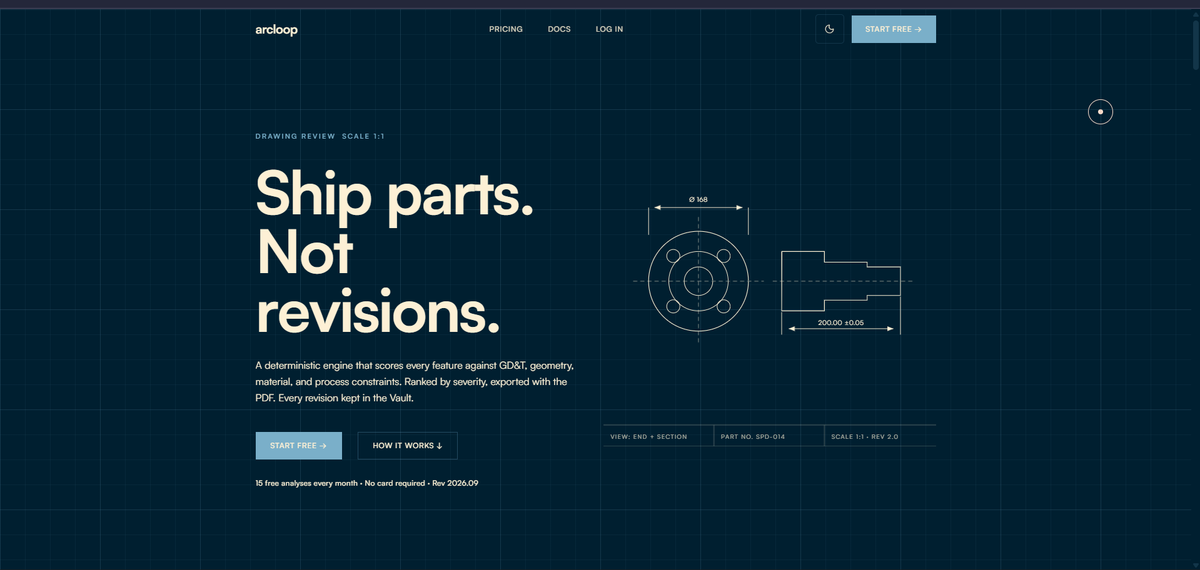Image resolution: width=1200 pixels, height=570 pixels.
Task: Click the shaft section-view drawing
Action: point(840,281)
